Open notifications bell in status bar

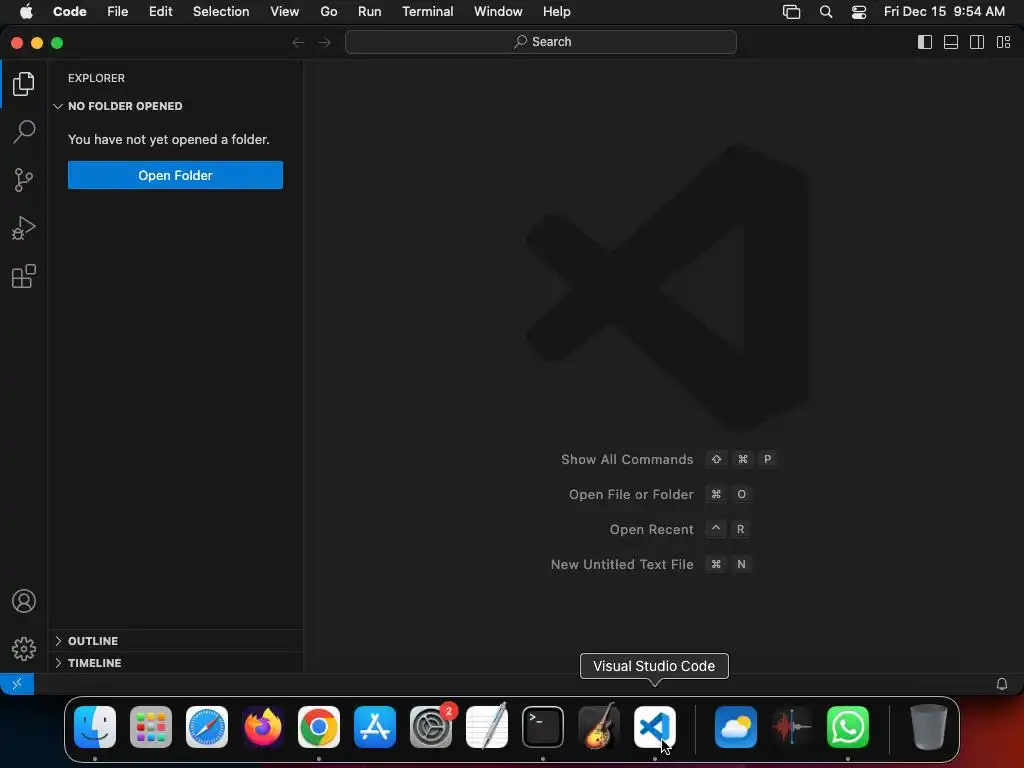pos(1002,684)
